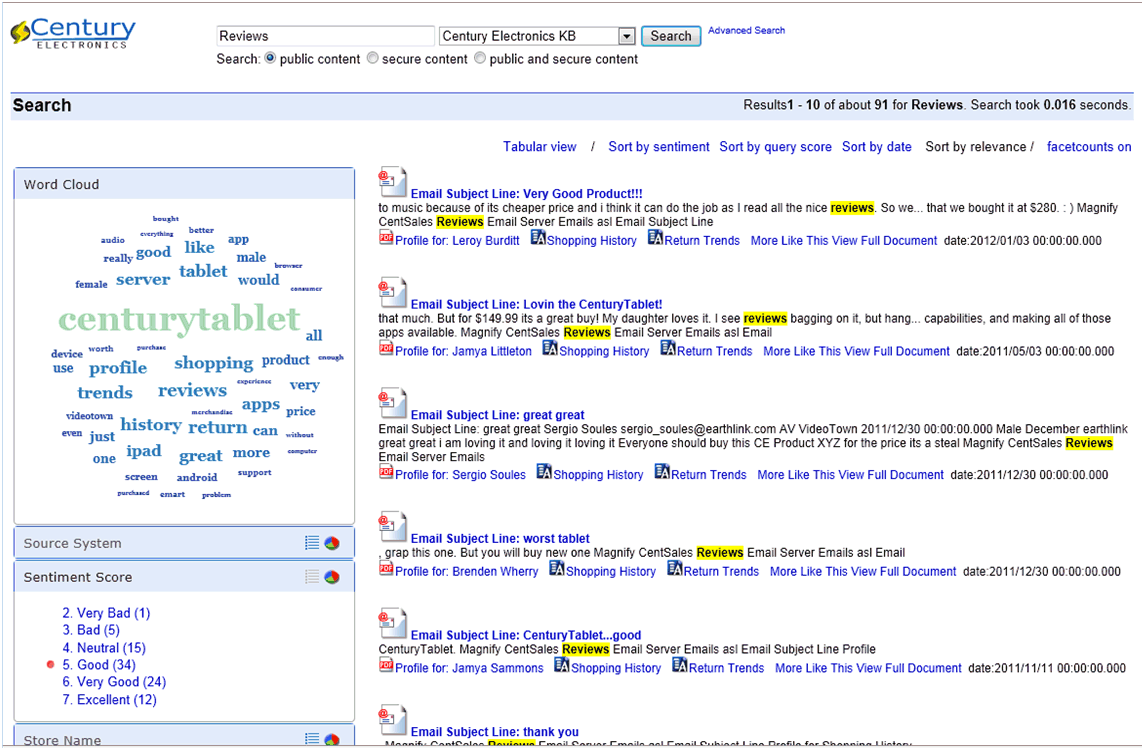Image resolution: width=1144 pixels, height=750 pixels.
Task: Click Return Trends icon in Brenden Wherry row
Action: 675,569
